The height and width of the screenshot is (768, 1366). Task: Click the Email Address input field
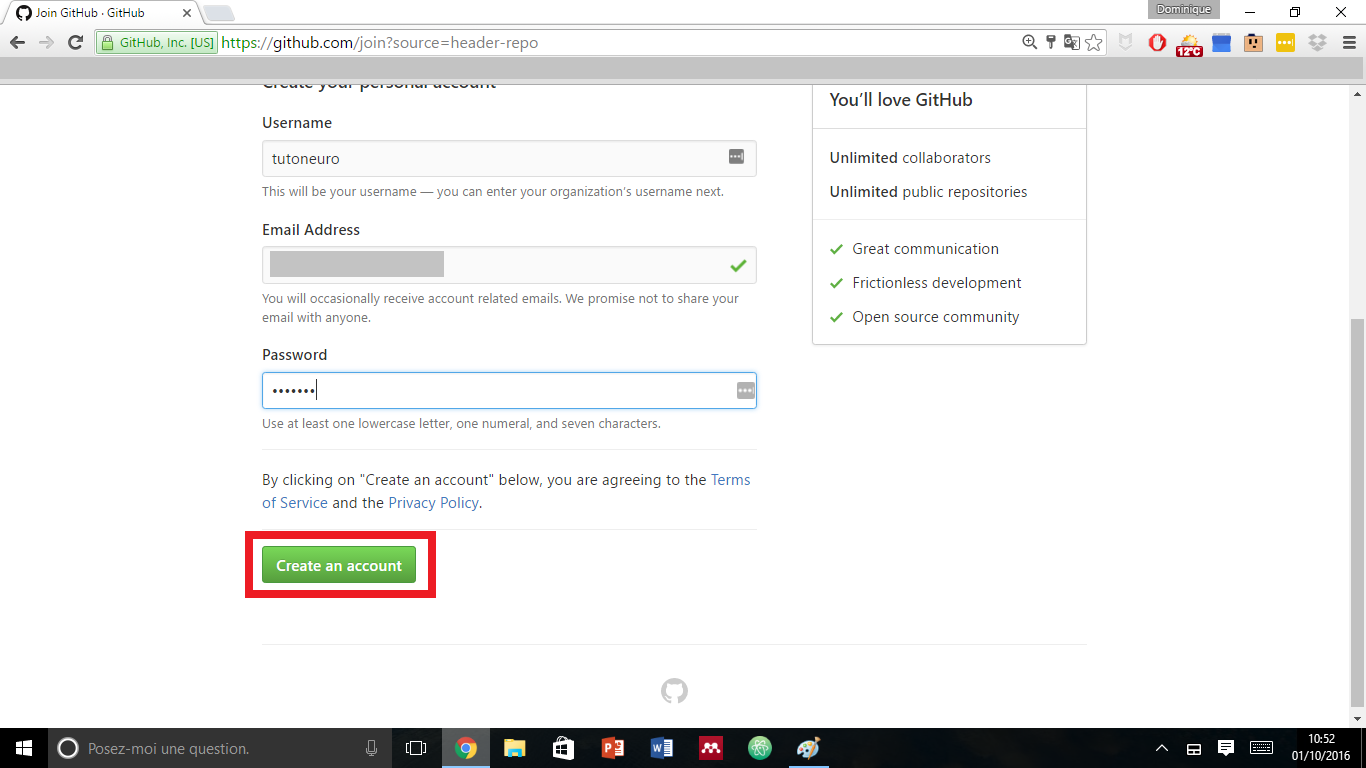[x=509, y=265]
